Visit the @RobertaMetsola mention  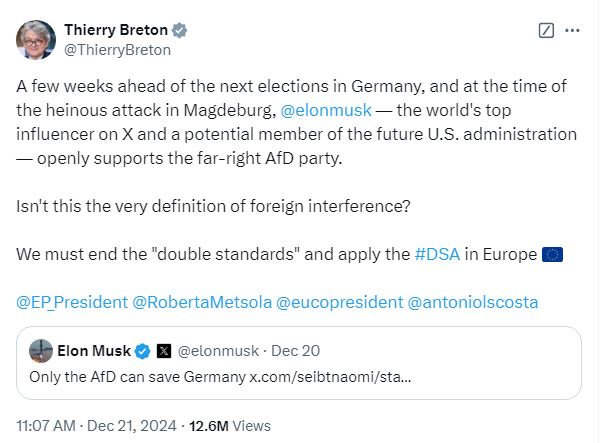pyautogui.click(x=202, y=300)
